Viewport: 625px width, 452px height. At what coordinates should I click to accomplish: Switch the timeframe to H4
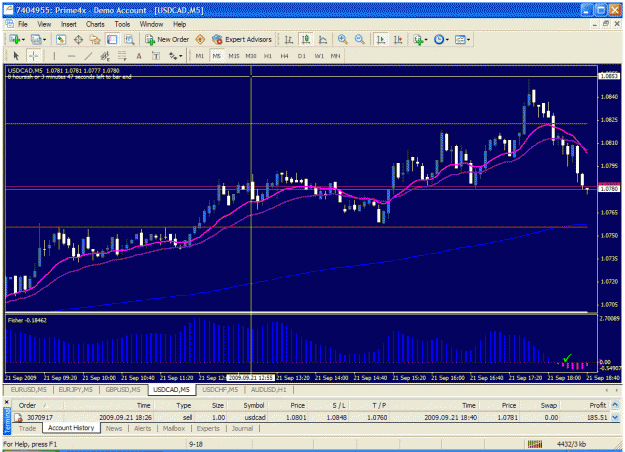(284, 56)
